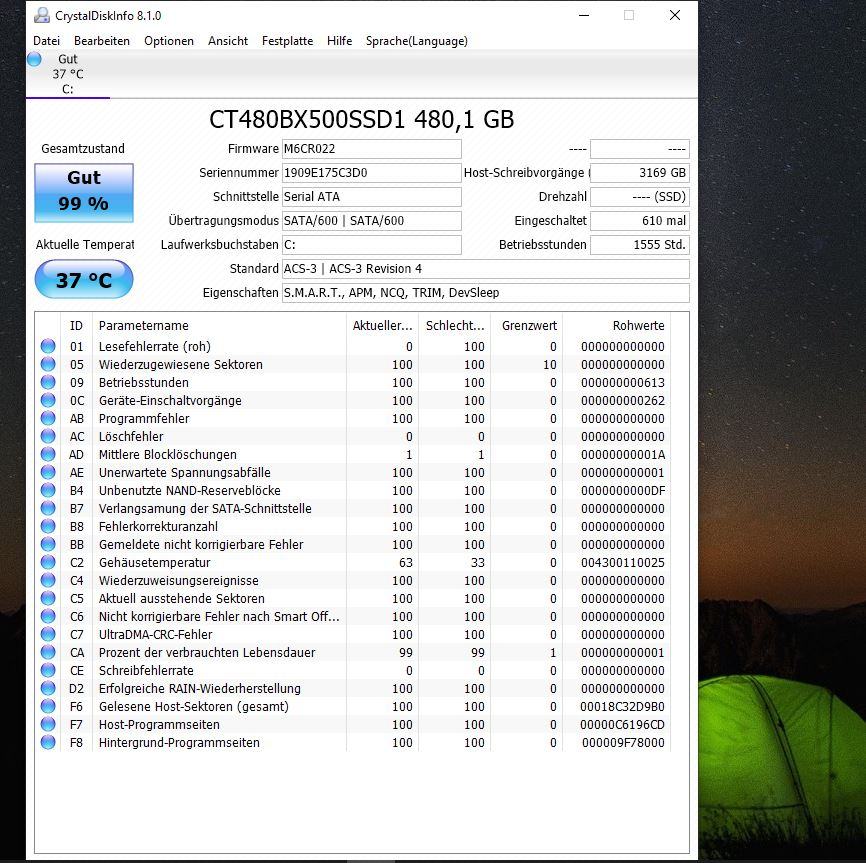Click status orb for Geräte-Einschaltvorgänge
The width and height of the screenshot is (866, 863).
pyautogui.click(x=48, y=400)
